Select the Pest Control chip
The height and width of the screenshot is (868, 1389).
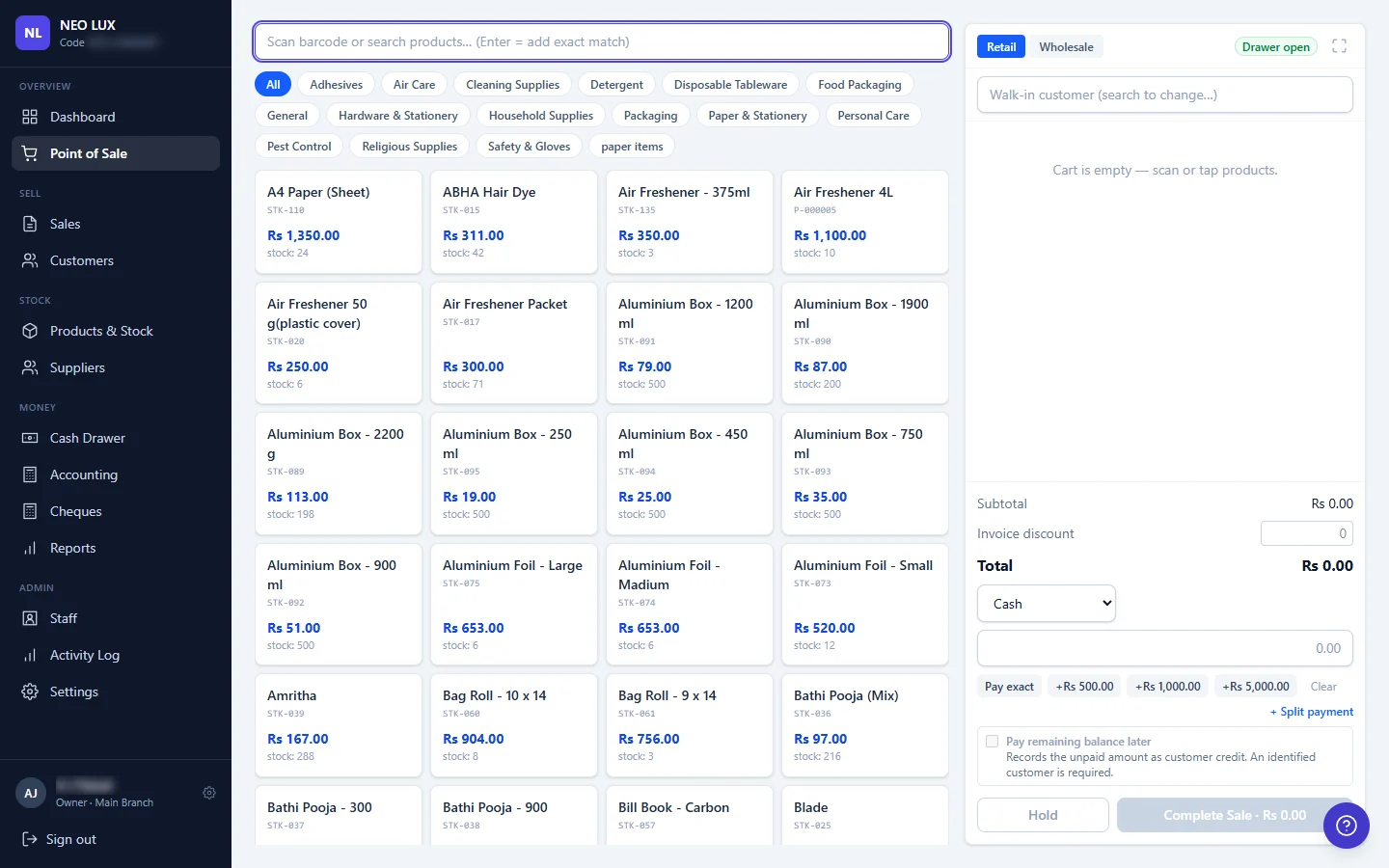click(x=299, y=147)
